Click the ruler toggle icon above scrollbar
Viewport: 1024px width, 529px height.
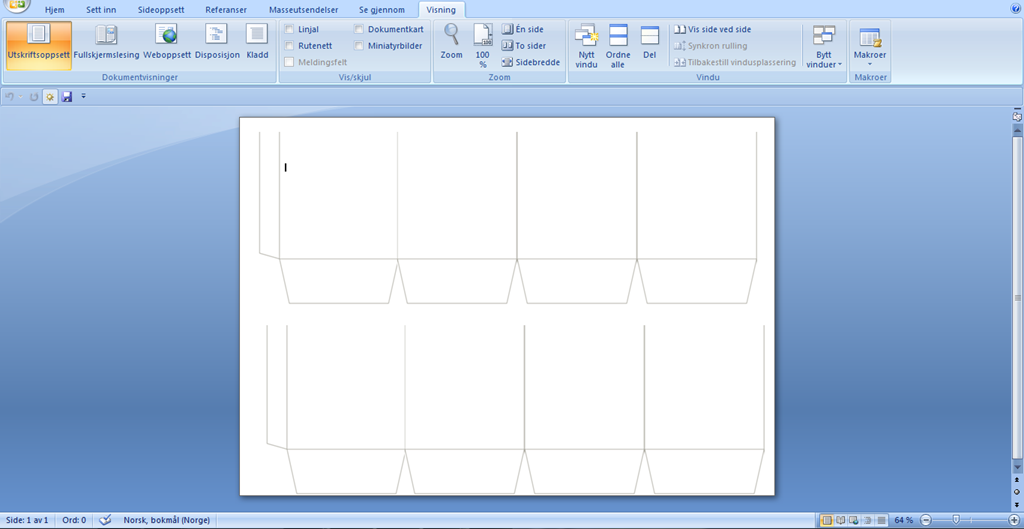[1017, 116]
